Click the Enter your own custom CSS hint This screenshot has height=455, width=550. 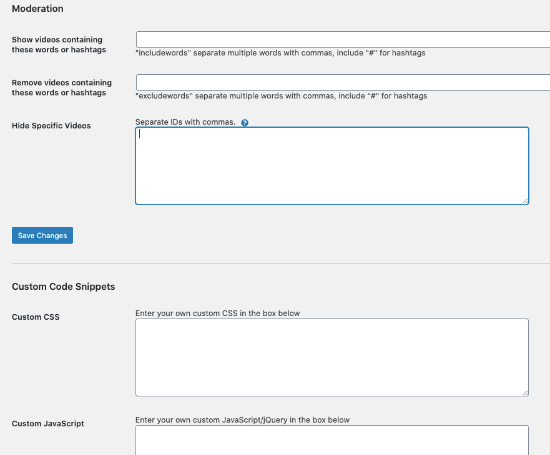pyautogui.click(x=217, y=313)
